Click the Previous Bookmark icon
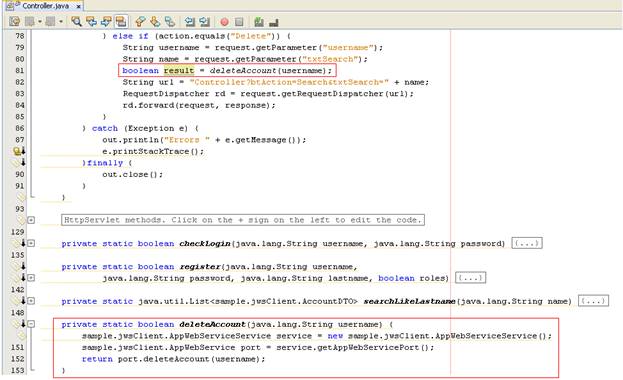This screenshot has width=623, height=380. click(x=140, y=21)
